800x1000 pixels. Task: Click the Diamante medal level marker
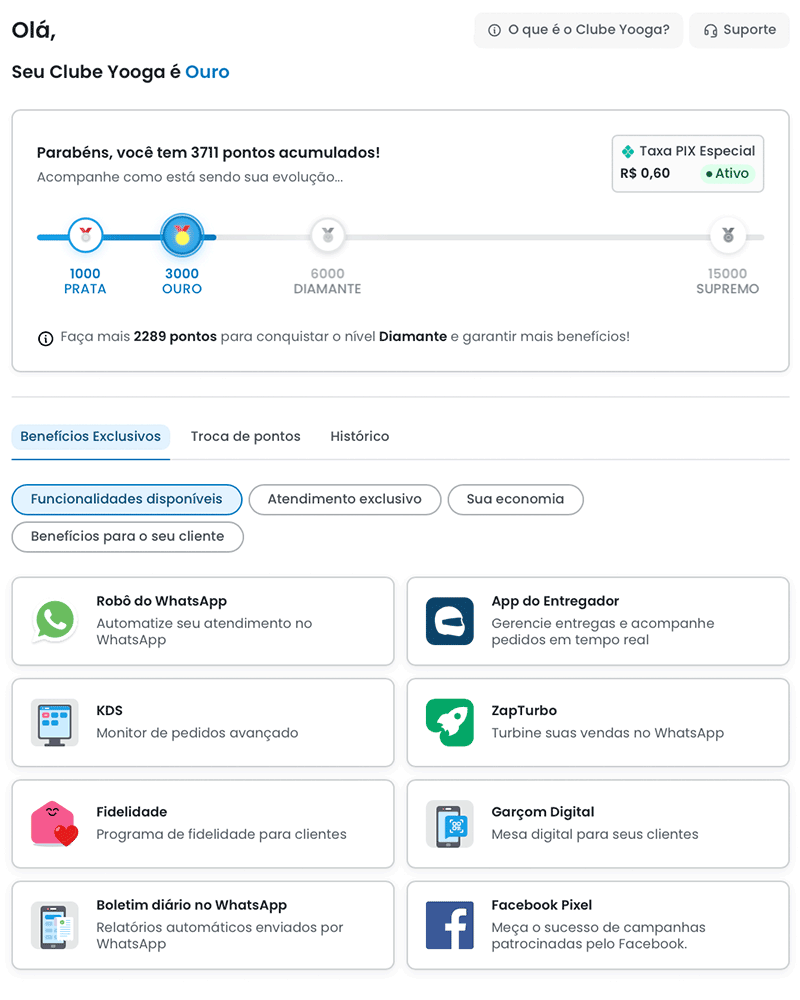(327, 236)
